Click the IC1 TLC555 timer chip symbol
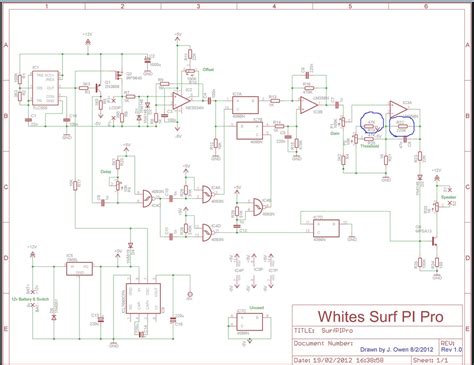474x365 pixels. click(x=45, y=88)
